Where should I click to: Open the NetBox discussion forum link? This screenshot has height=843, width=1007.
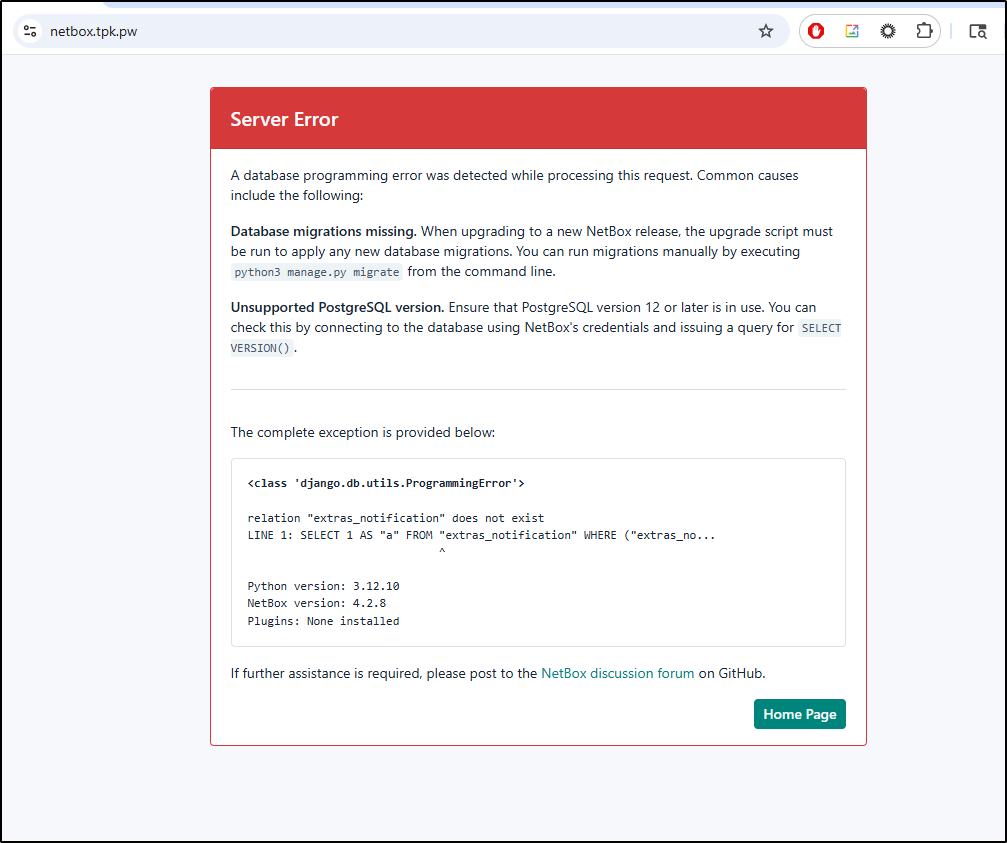pos(617,673)
